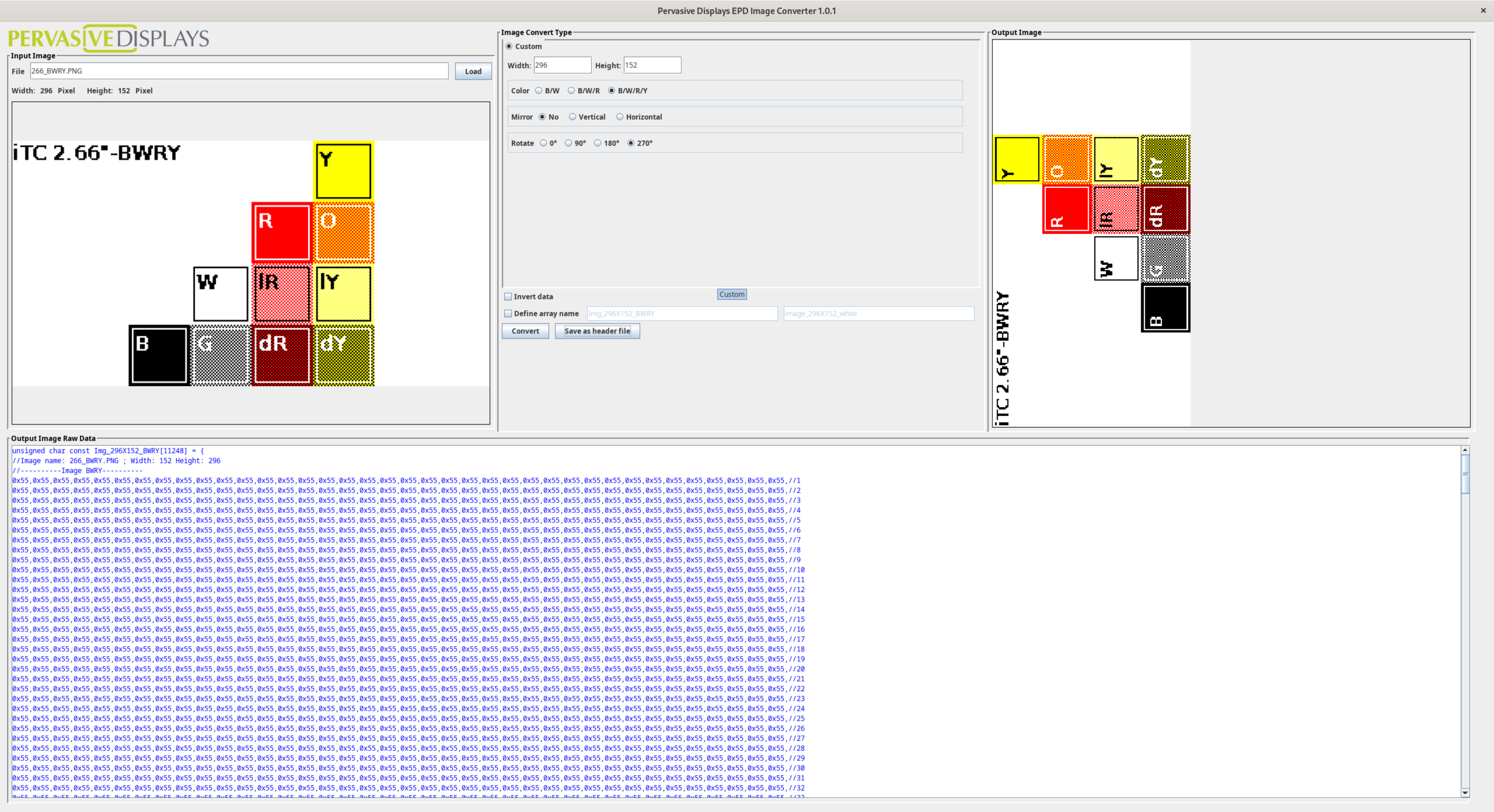Click the Image BWRY separator comment line
Viewport: 1494px width, 812px height.
click(x=78, y=471)
